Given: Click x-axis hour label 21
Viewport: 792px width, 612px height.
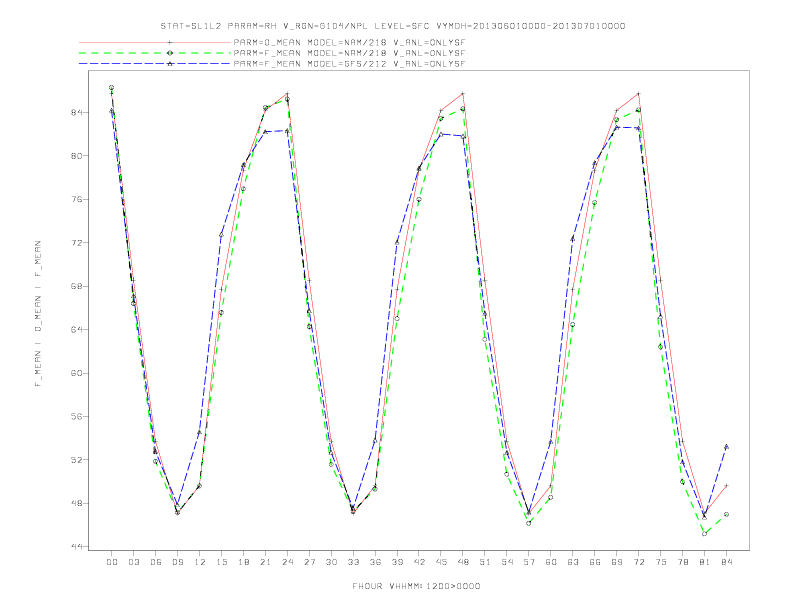Looking at the screenshot, I should (266, 562).
